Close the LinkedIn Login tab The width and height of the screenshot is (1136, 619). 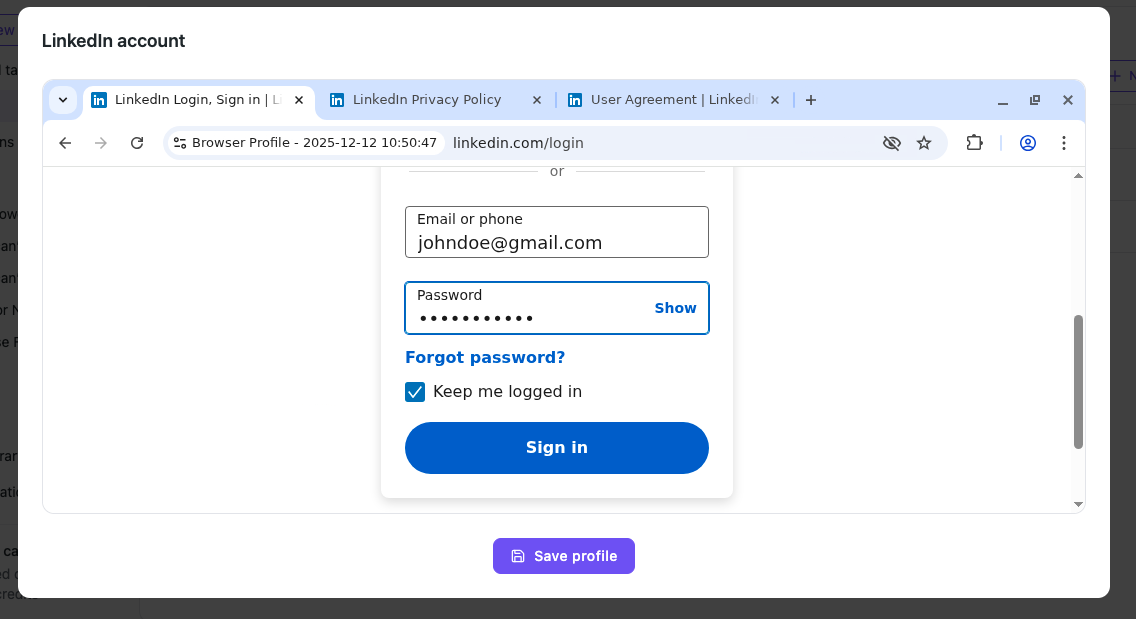coord(298,100)
